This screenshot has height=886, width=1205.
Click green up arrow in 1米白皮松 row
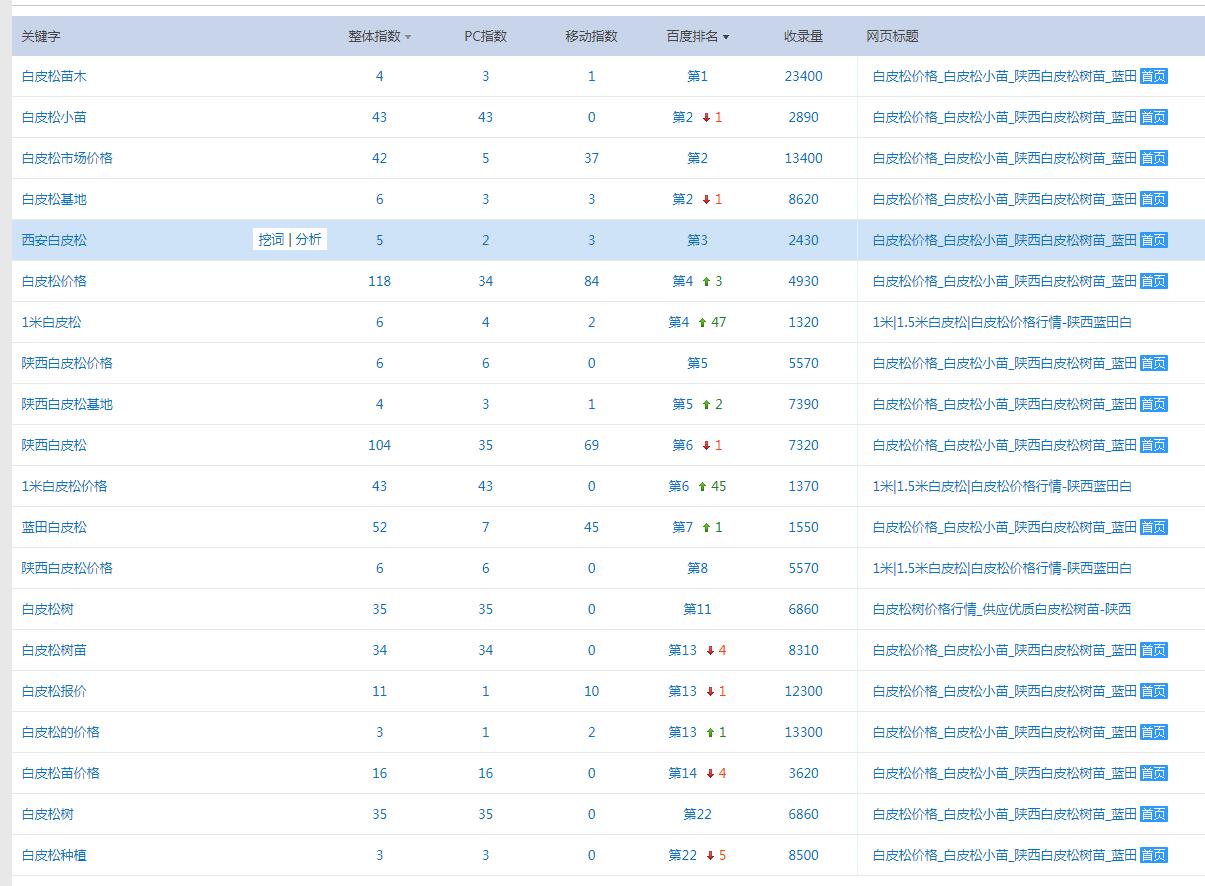pyautogui.click(x=702, y=322)
